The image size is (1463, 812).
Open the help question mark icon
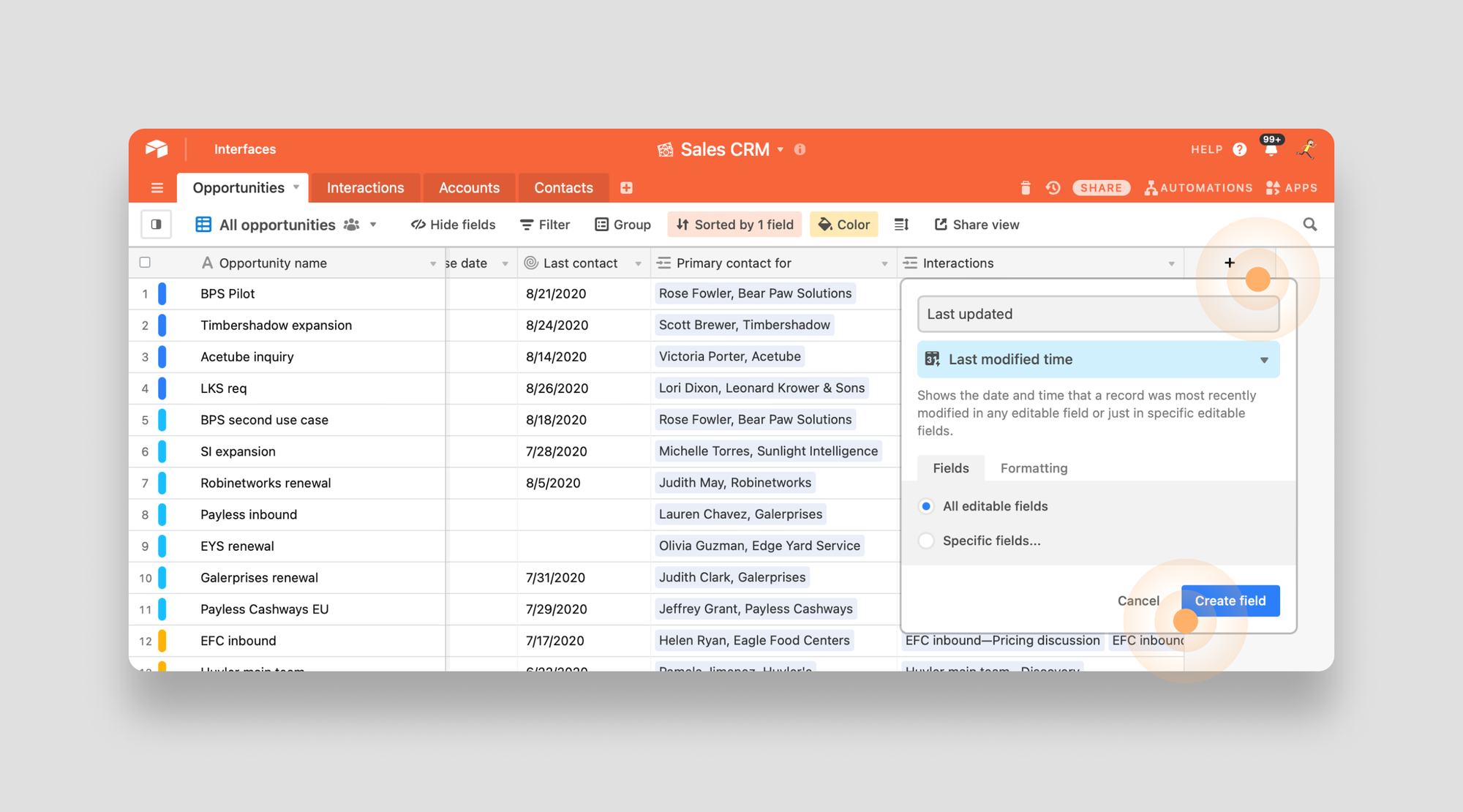click(x=1239, y=149)
